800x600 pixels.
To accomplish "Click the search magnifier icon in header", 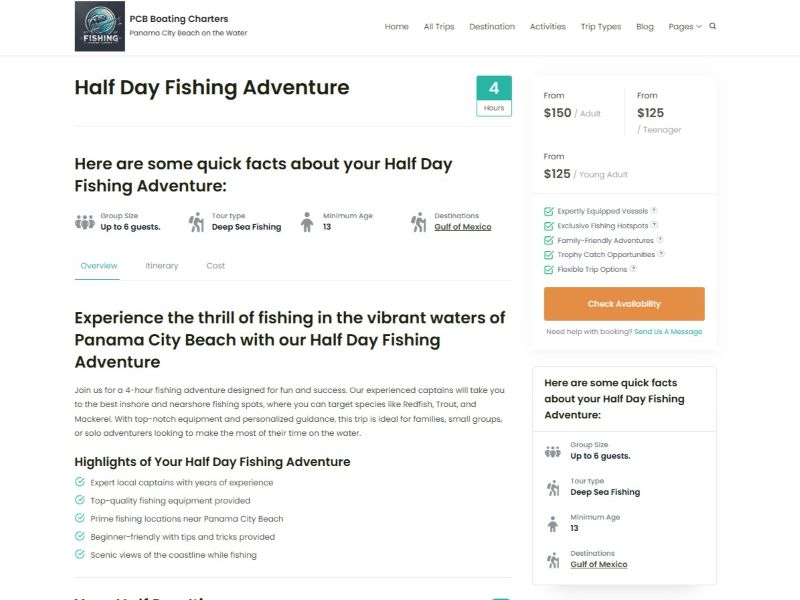I will pyautogui.click(x=712, y=26).
